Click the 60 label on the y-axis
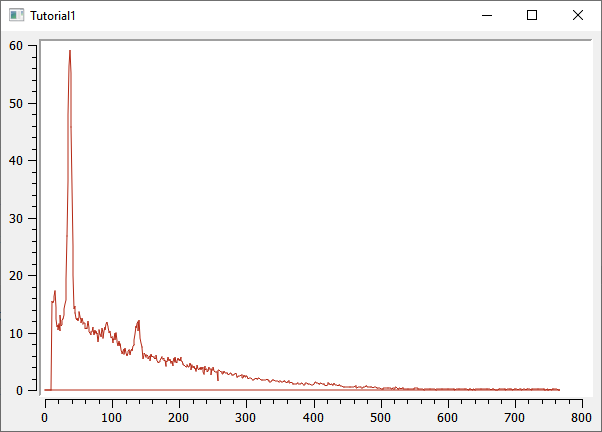 (16, 46)
